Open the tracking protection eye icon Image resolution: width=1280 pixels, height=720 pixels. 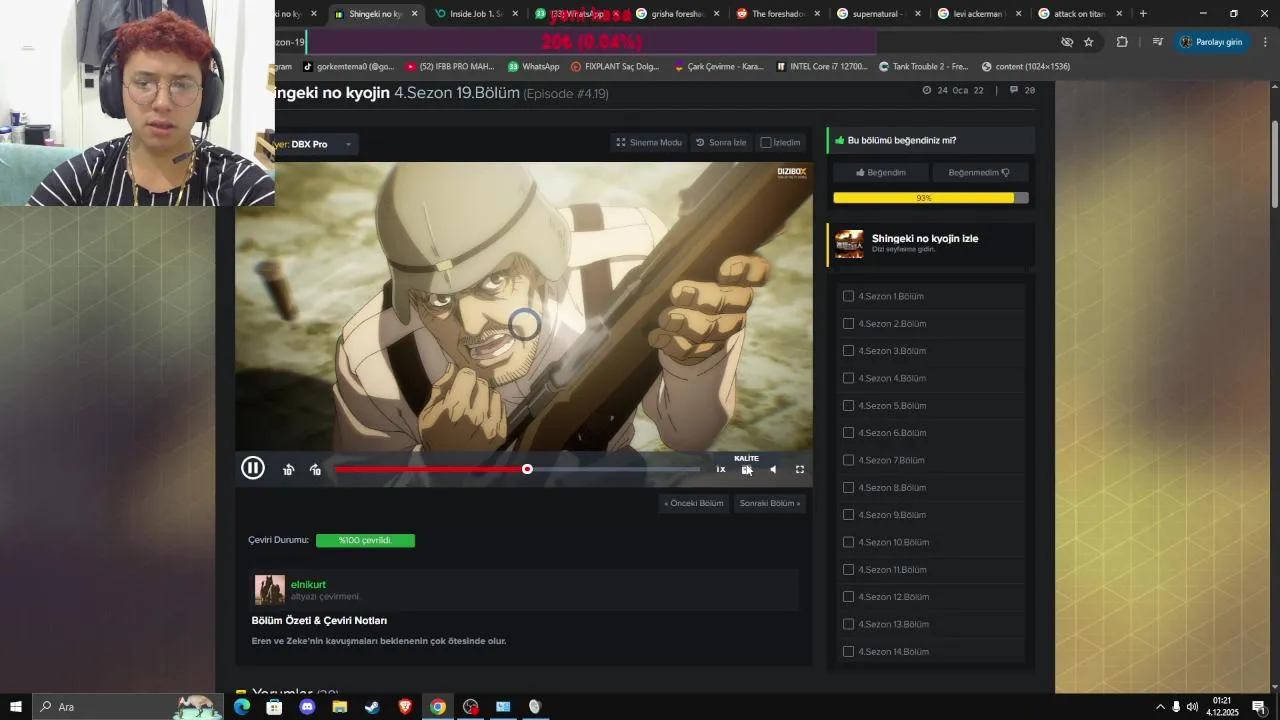pos(1067,42)
